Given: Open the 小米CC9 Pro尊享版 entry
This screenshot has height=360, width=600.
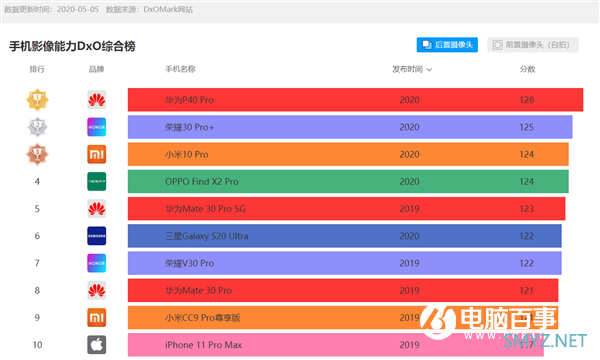Looking at the screenshot, I should coord(343,318).
